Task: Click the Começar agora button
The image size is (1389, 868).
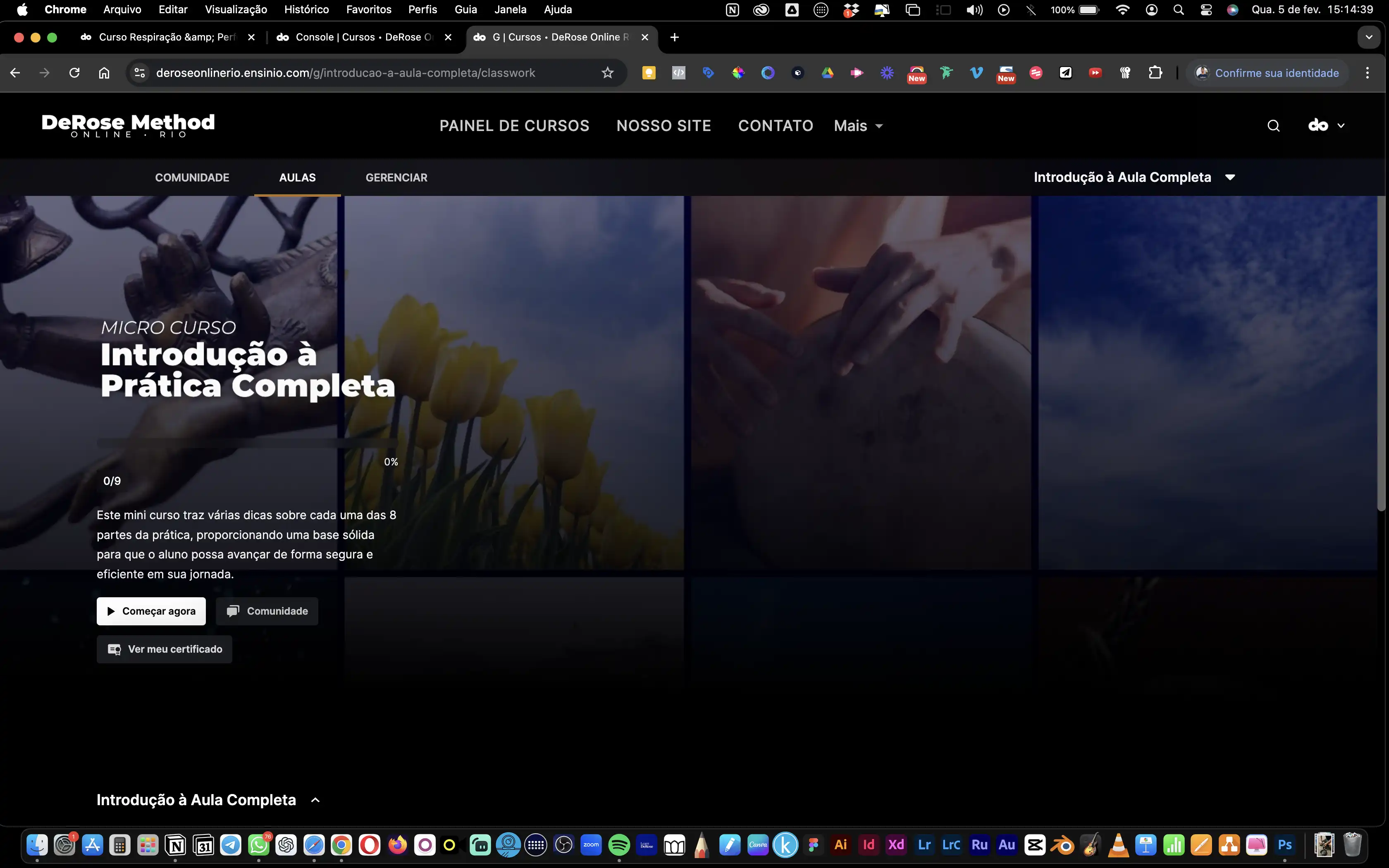Action: pos(151,611)
